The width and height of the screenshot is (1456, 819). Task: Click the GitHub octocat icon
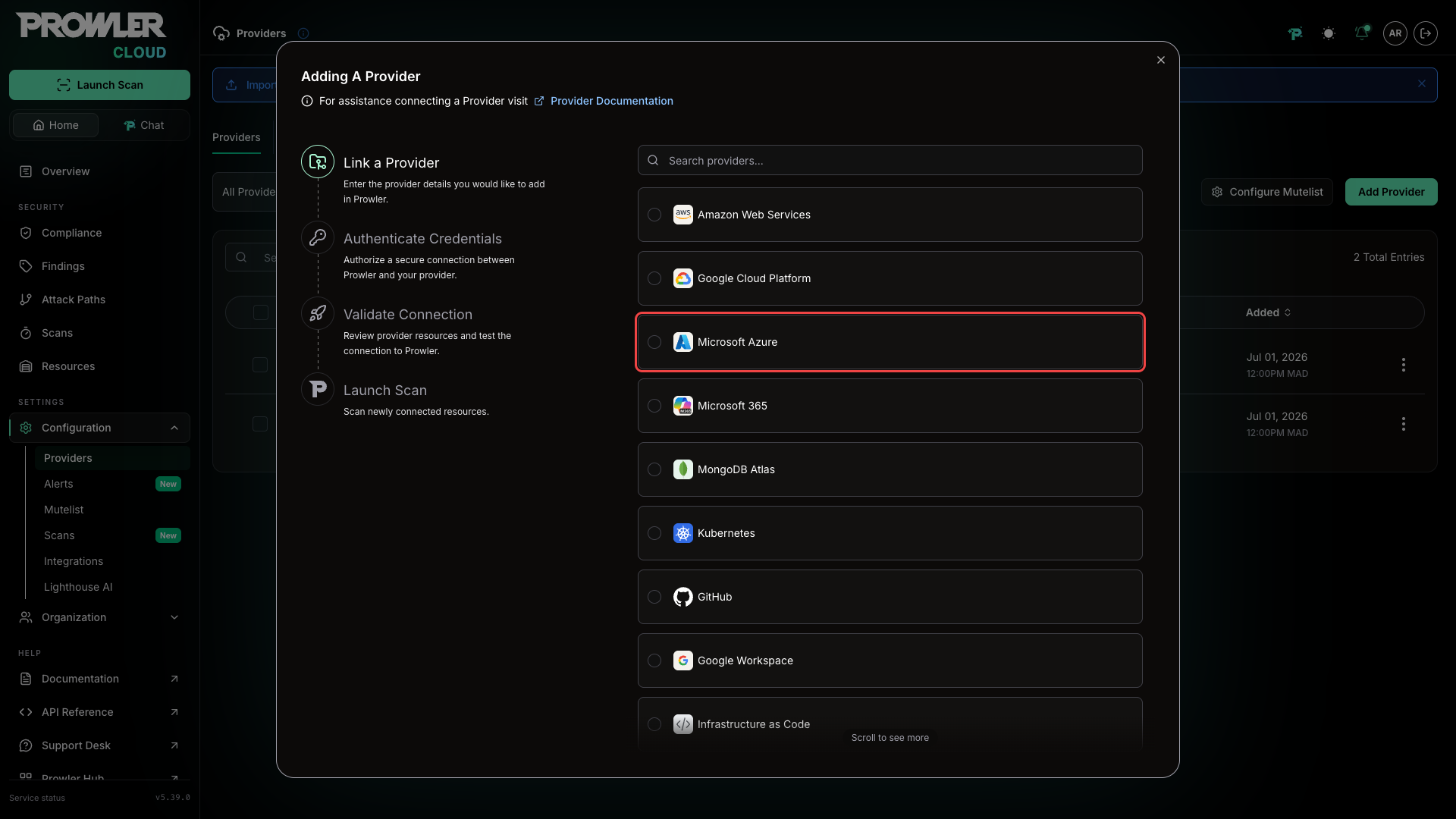pos(683,597)
